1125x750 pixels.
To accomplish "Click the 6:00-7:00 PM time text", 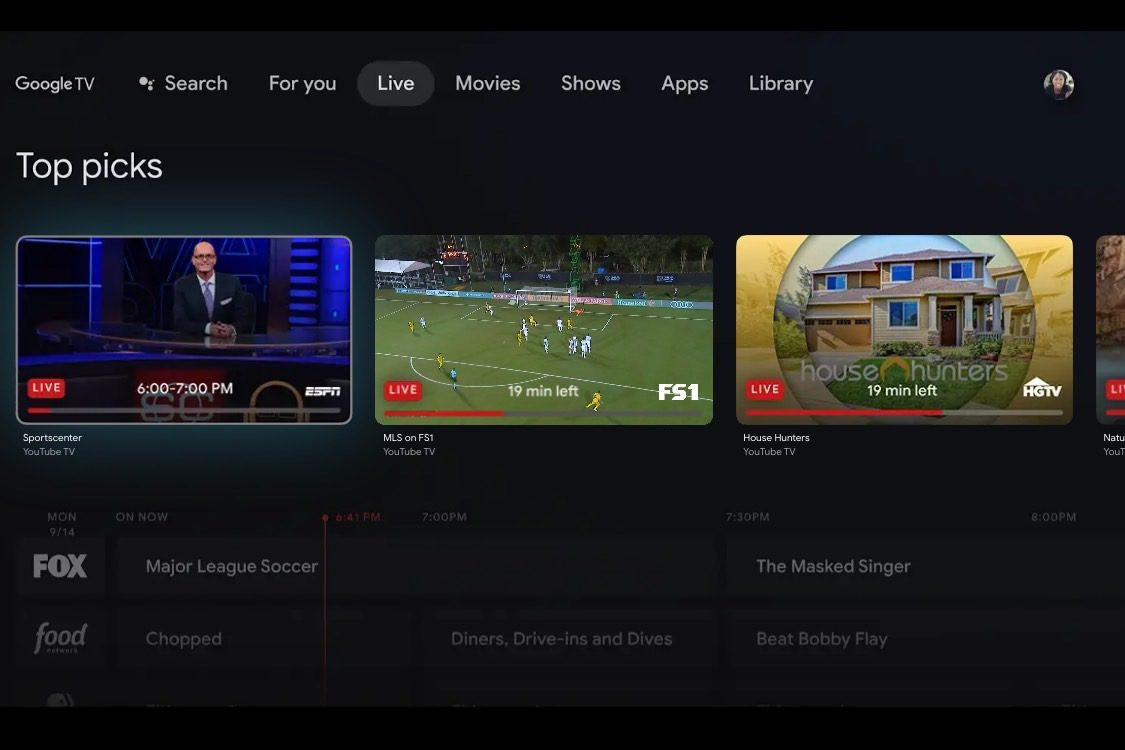I will pyautogui.click(x=185, y=388).
